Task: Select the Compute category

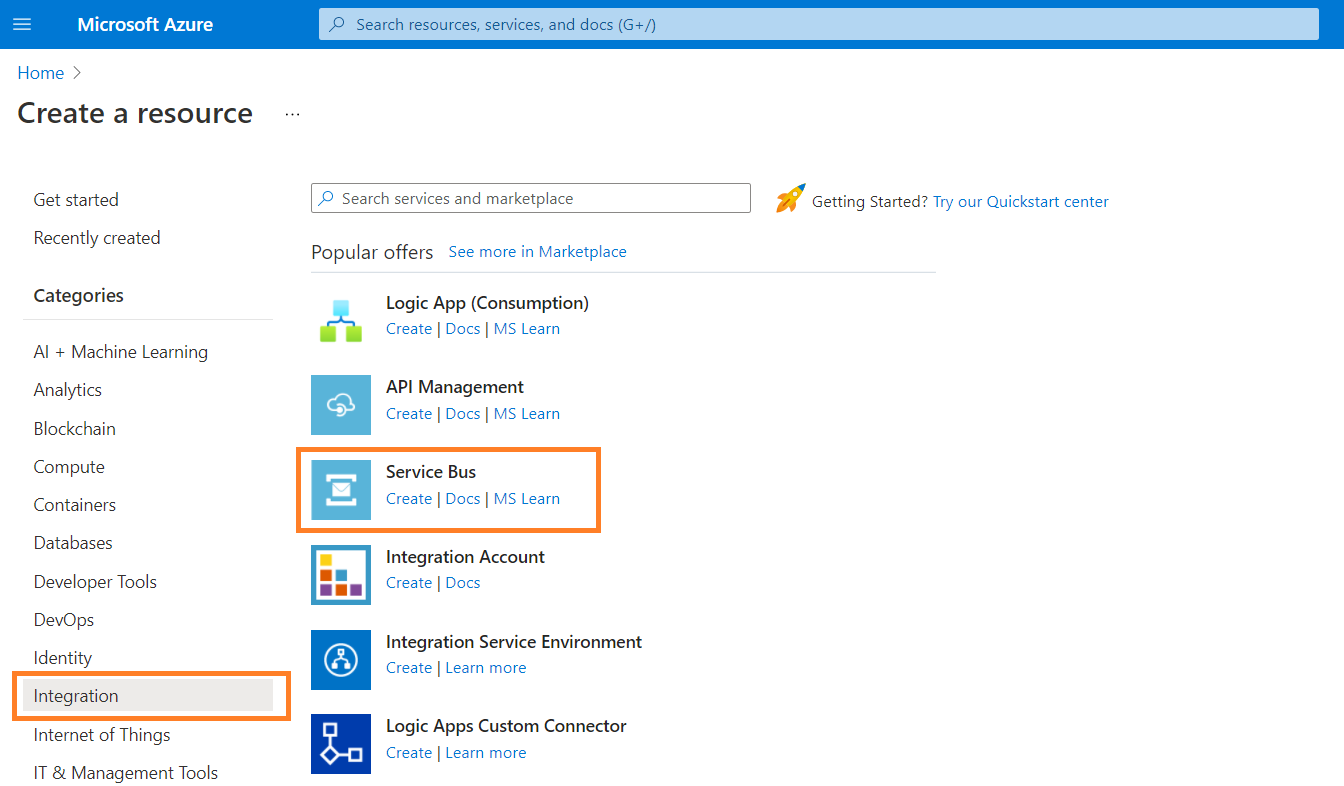Action: coord(69,467)
